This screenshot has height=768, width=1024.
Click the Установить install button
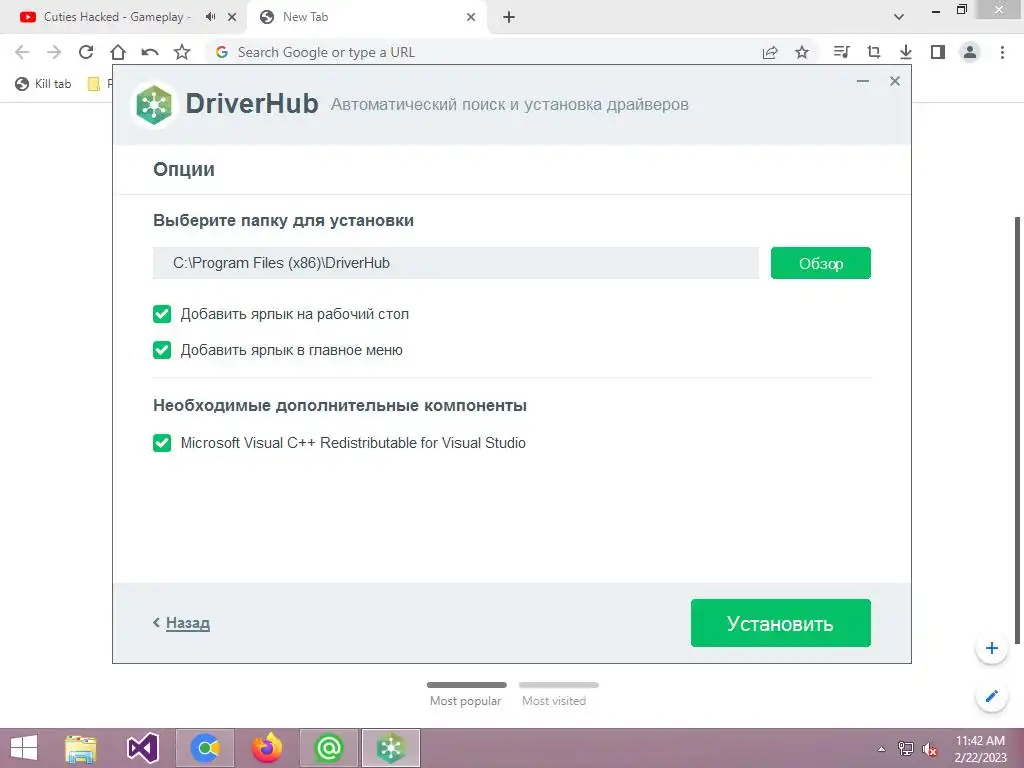pos(780,623)
